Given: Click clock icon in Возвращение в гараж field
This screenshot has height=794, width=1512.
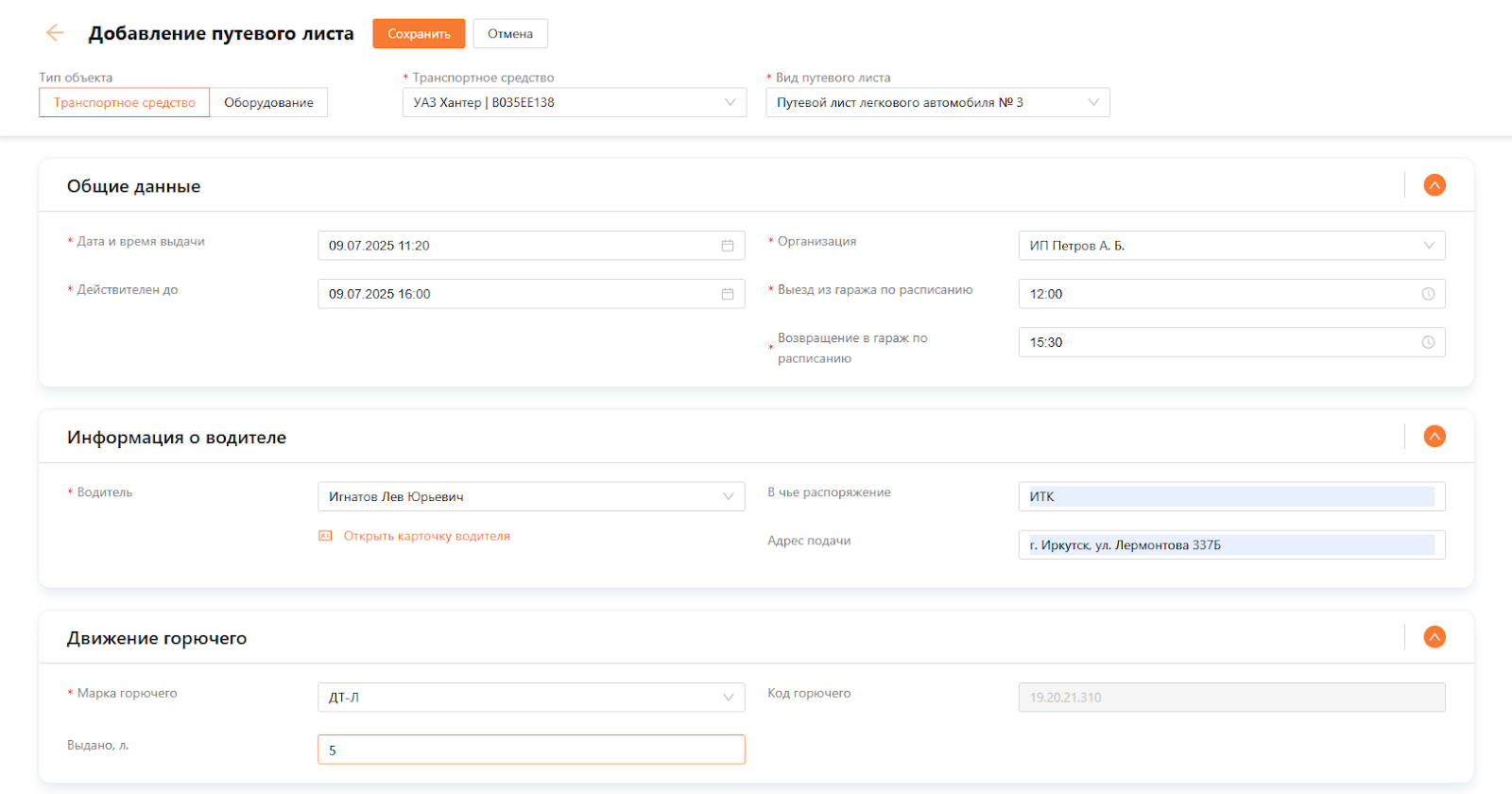Looking at the screenshot, I should (1428, 342).
